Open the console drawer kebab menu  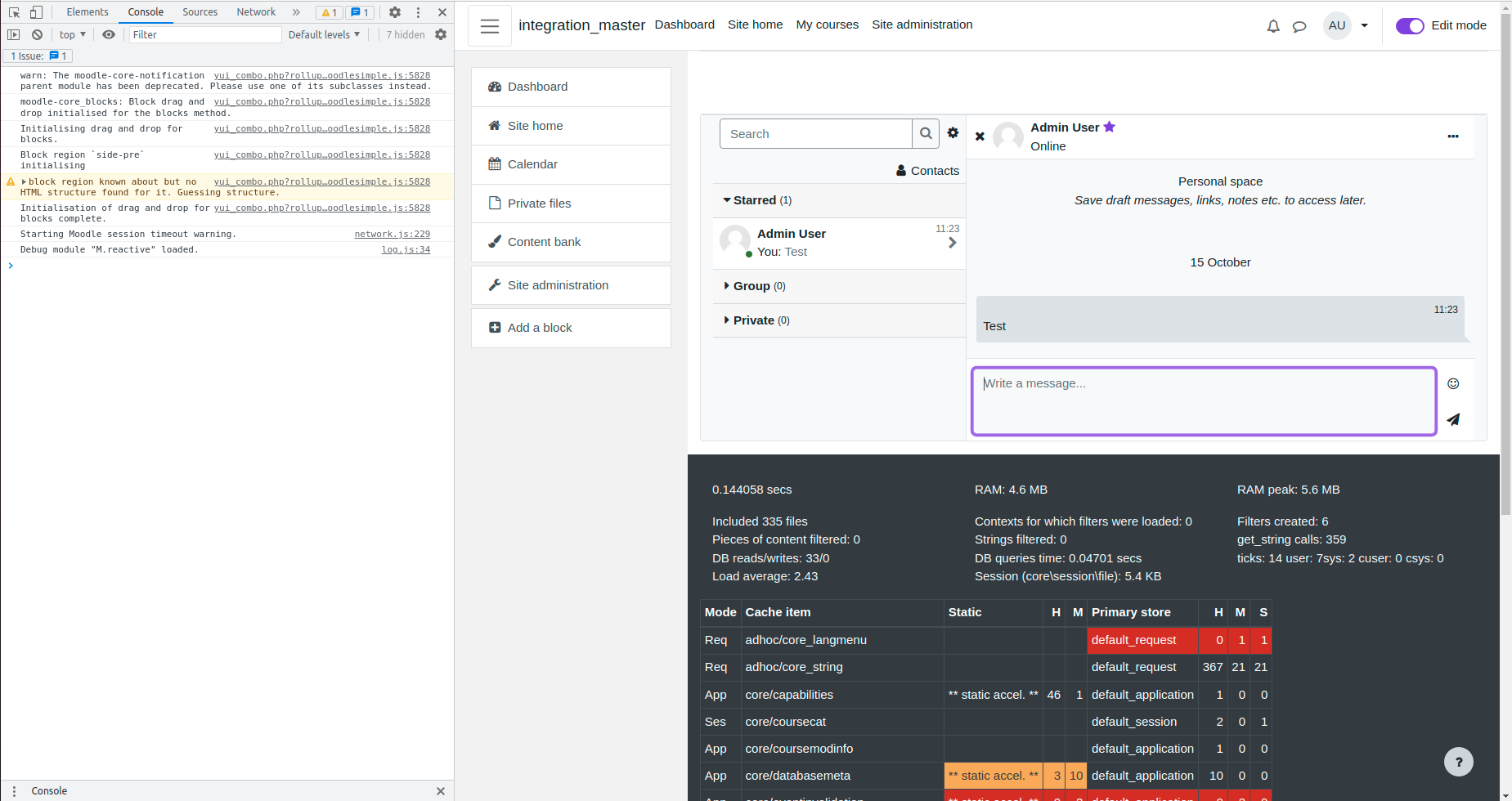pos(14,791)
